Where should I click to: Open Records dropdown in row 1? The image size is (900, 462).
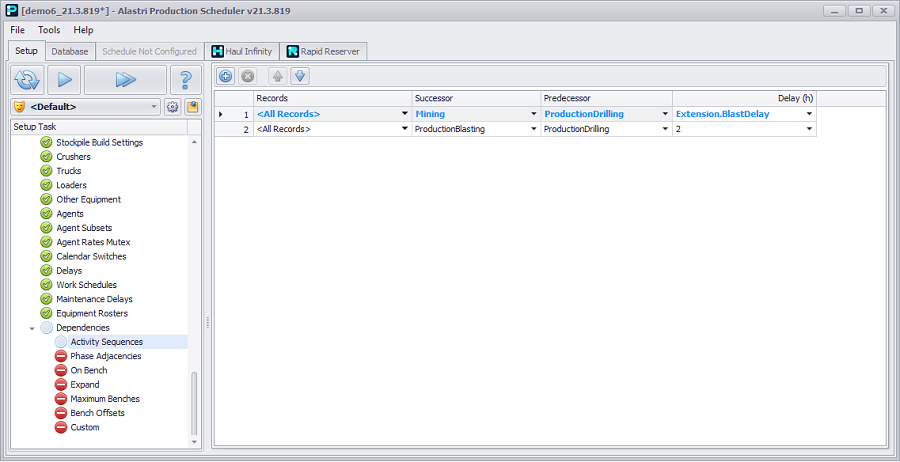click(x=405, y=114)
